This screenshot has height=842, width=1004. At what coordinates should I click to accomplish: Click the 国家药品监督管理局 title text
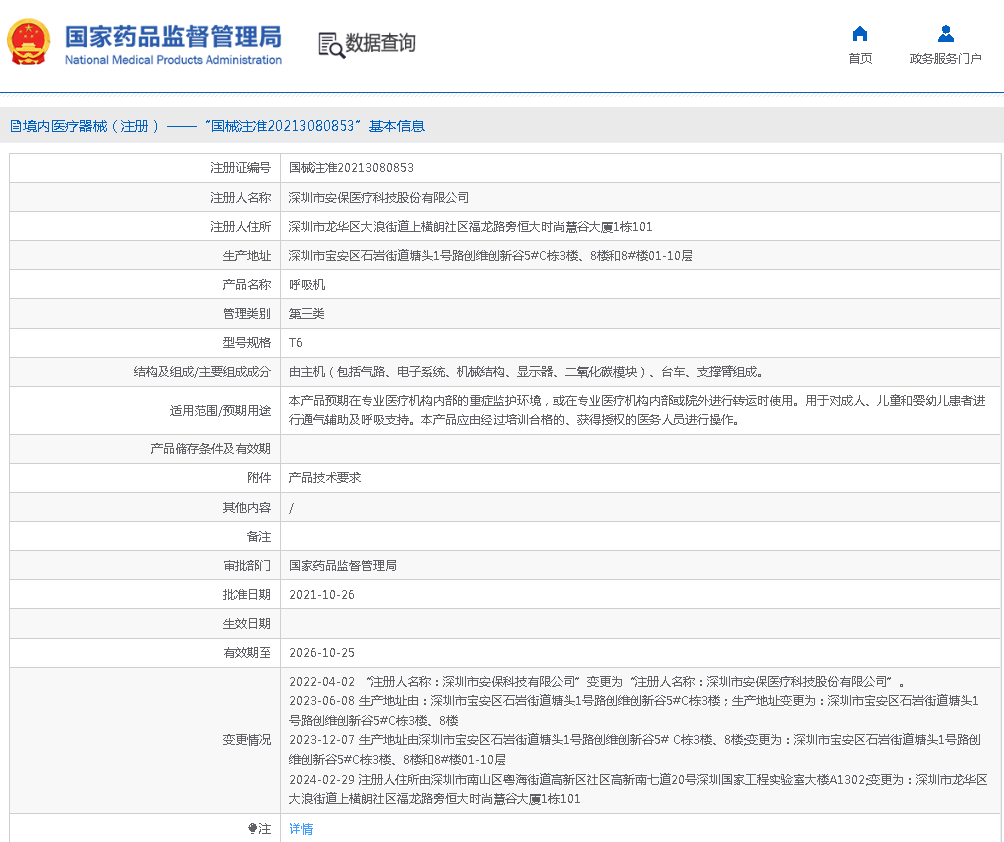[x=173, y=36]
